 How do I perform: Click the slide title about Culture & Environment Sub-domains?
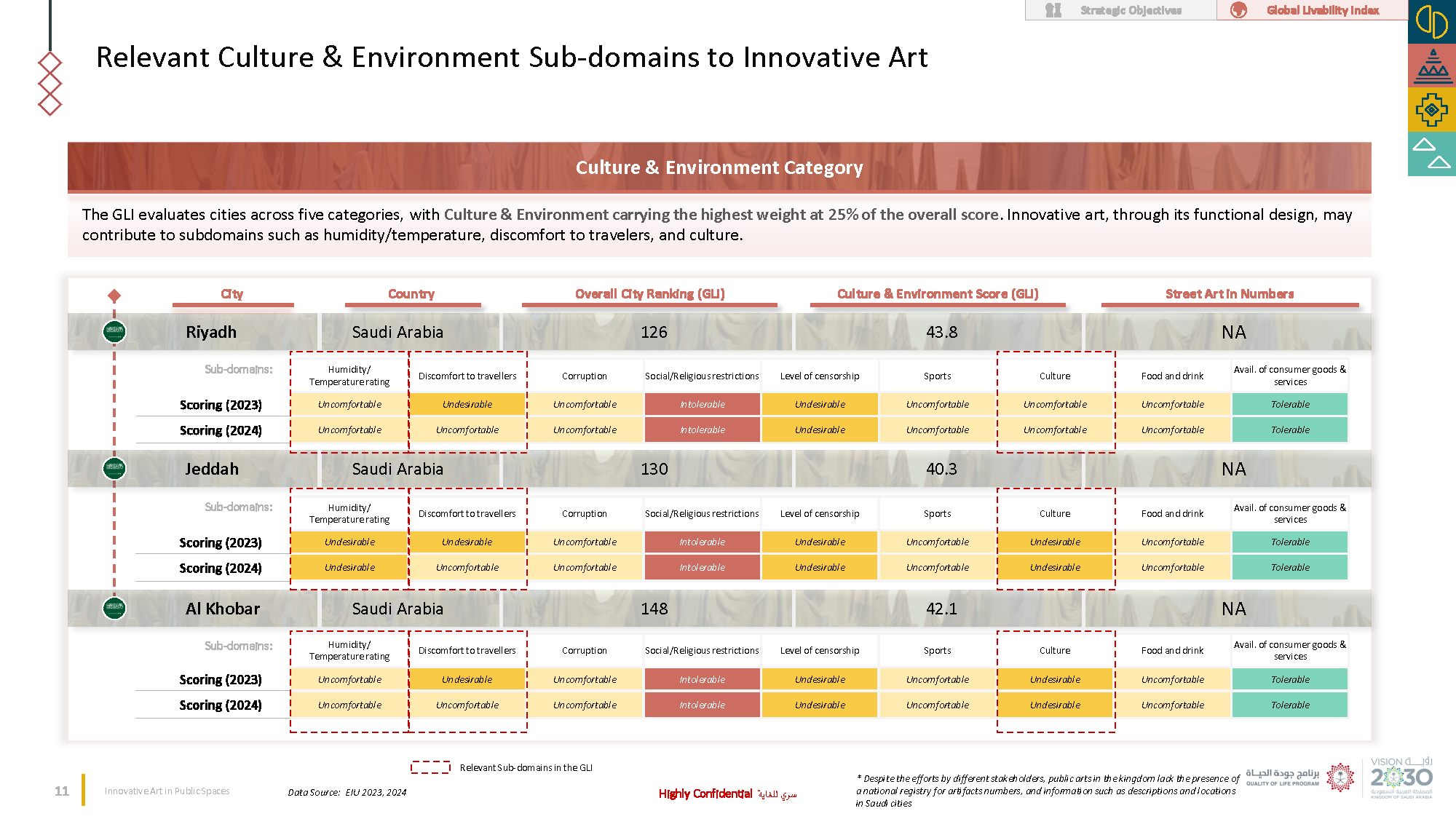(x=512, y=58)
